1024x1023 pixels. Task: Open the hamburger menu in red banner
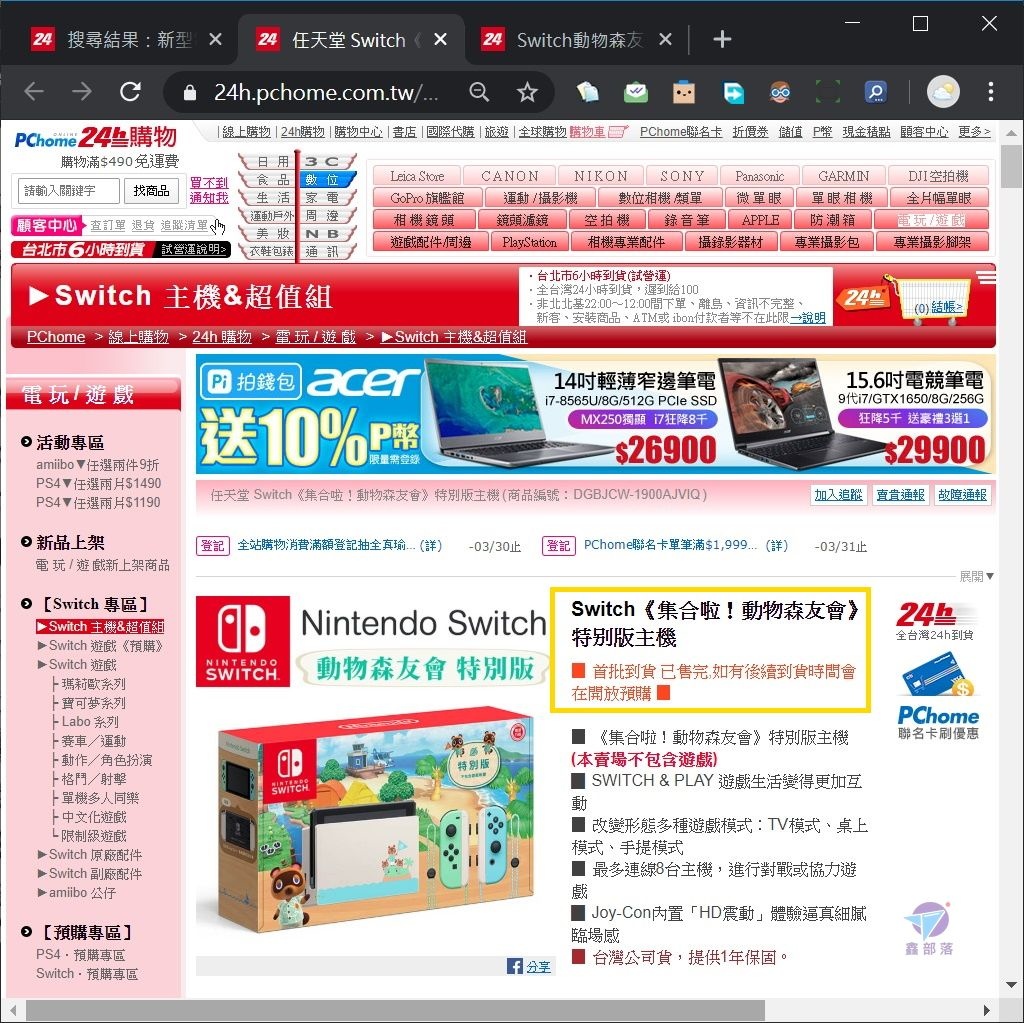(987, 277)
